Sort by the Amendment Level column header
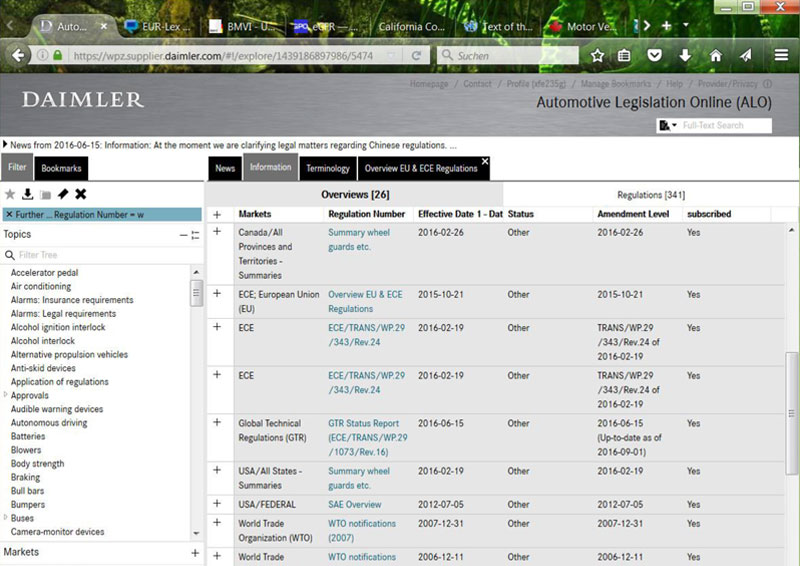This screenshot has height=566, width=800. point(633,214)
